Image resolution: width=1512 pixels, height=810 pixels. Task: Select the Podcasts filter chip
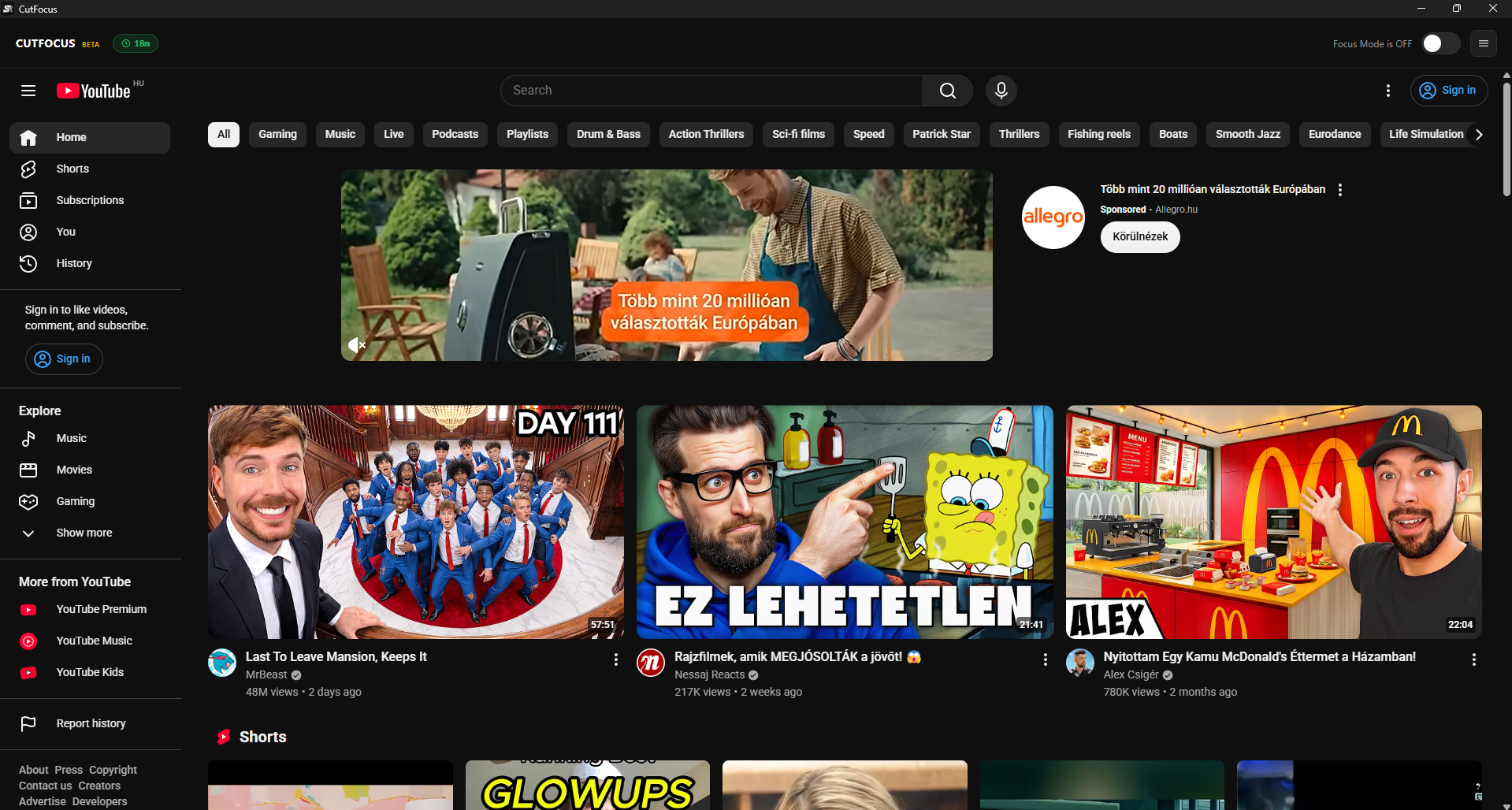455,135
